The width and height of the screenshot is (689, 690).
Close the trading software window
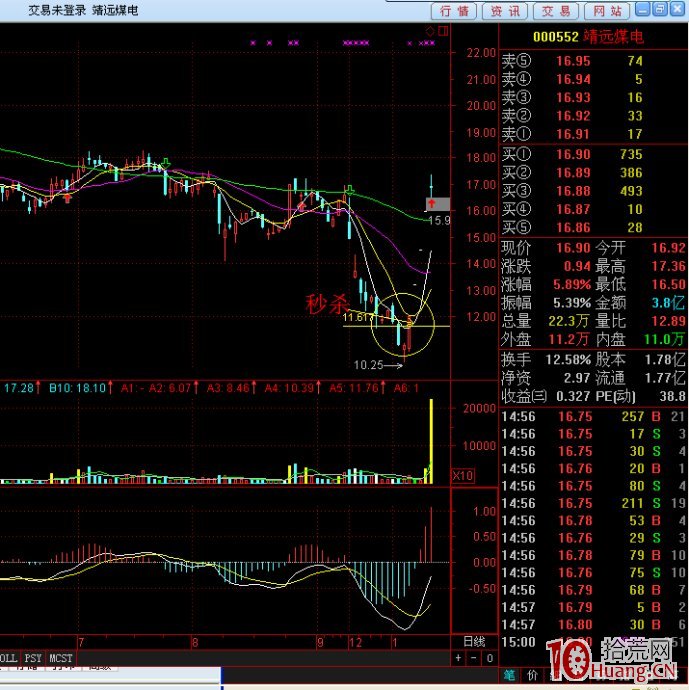(x=677, y=9)
